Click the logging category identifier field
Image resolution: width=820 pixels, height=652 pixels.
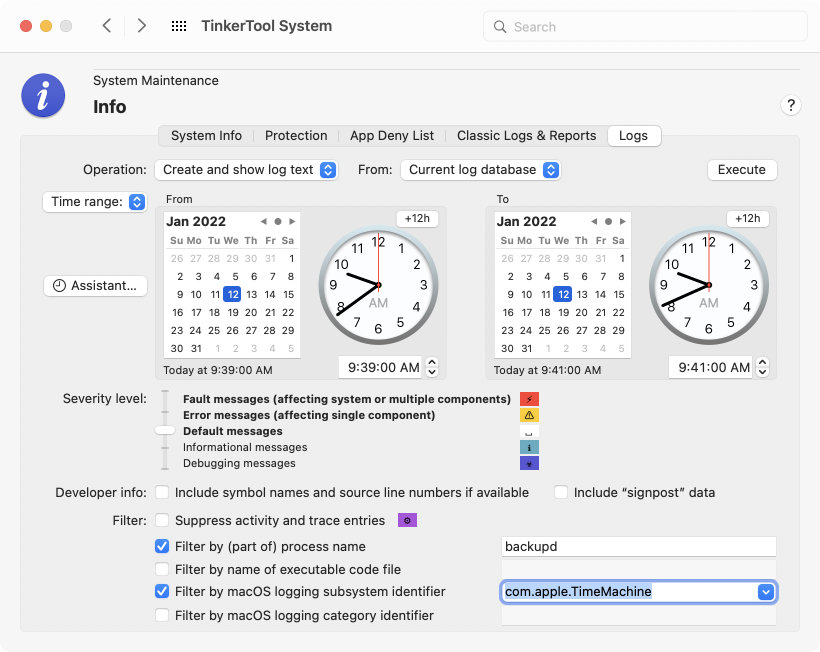click(639, 615)
